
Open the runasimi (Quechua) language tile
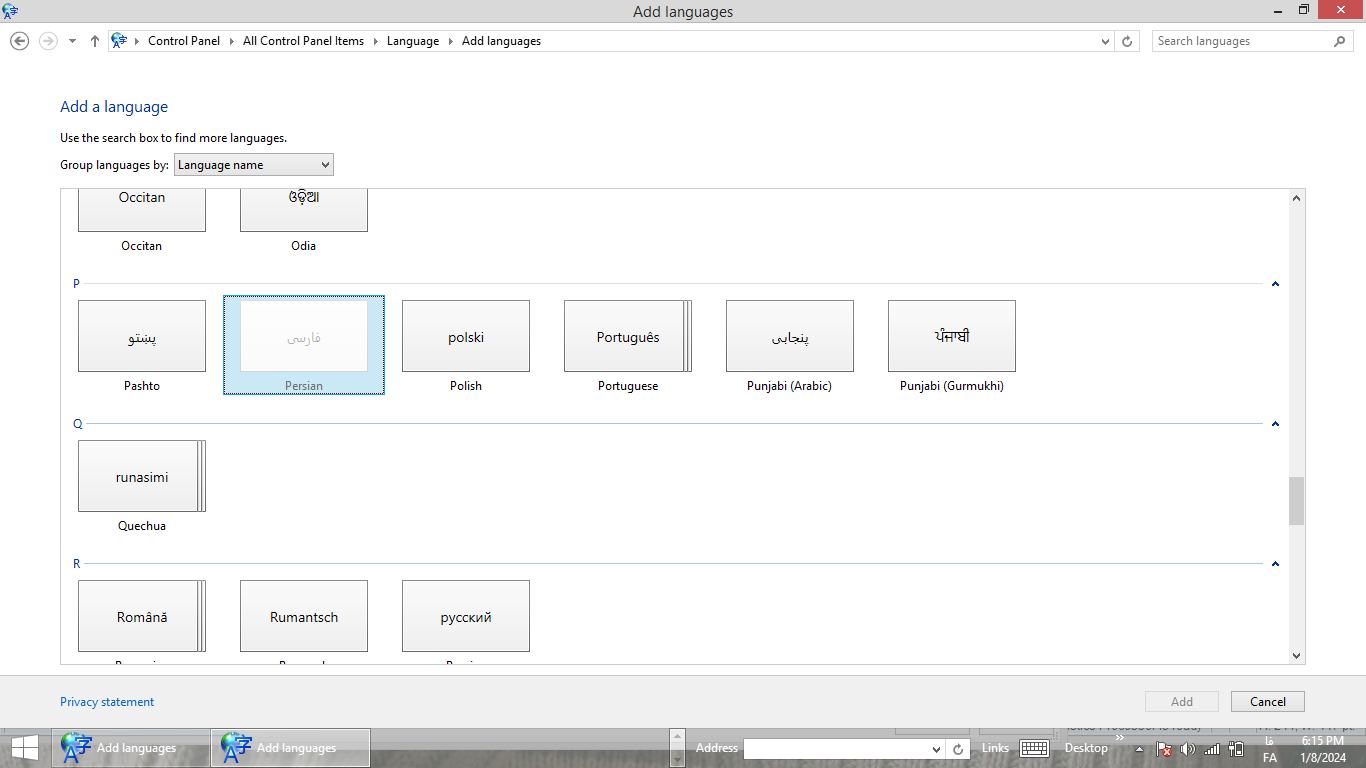(142, 485)
